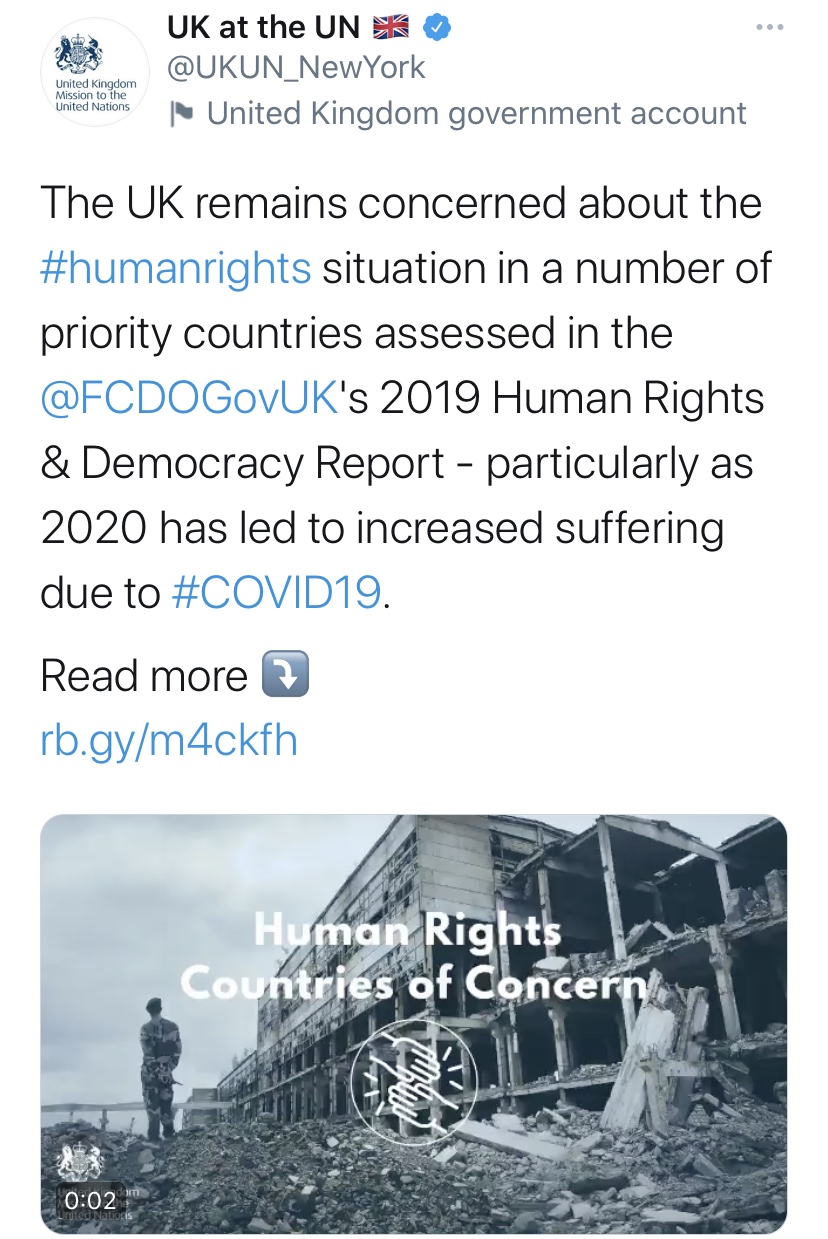
Task: Click the 'United Kingdom government account' label
Action: point(476,114)
